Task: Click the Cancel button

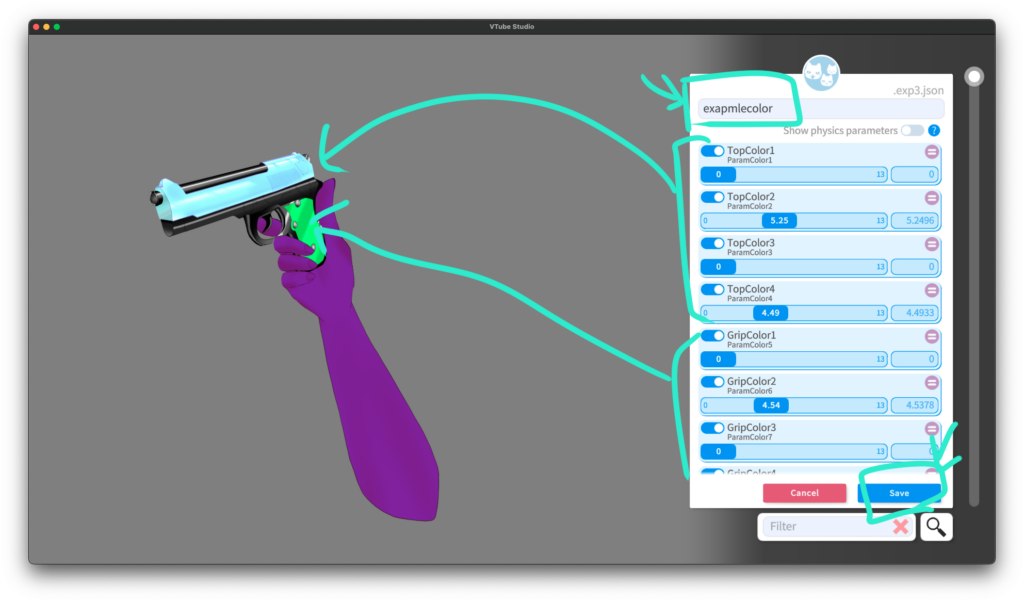Action: point(804,493)
